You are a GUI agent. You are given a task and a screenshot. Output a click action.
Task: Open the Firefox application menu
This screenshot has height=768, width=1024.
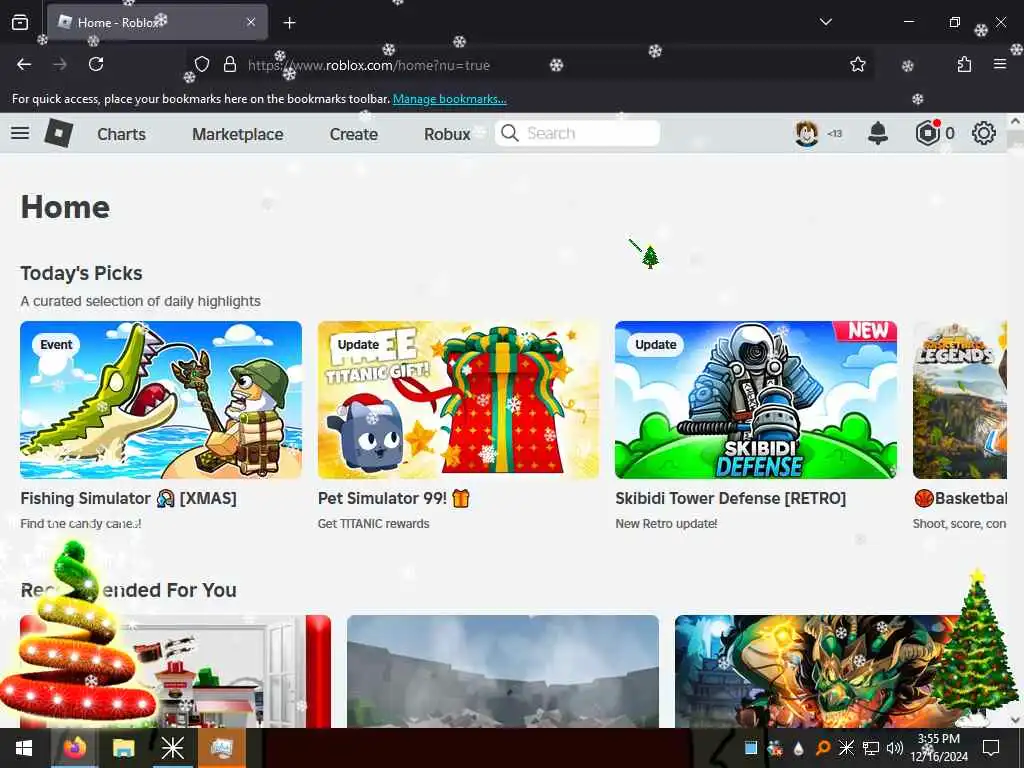pyautogui.click(x=1000, y=64)
